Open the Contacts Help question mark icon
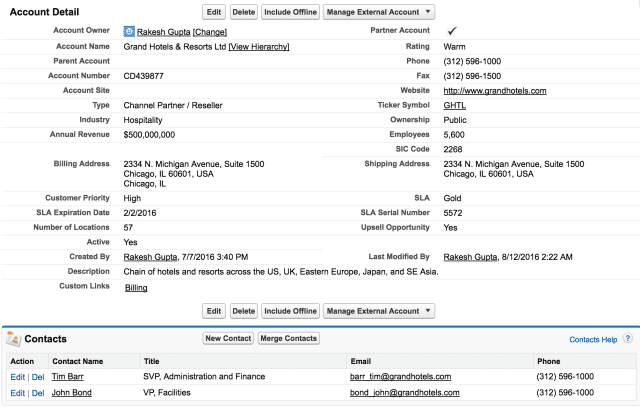 [627, 339]
